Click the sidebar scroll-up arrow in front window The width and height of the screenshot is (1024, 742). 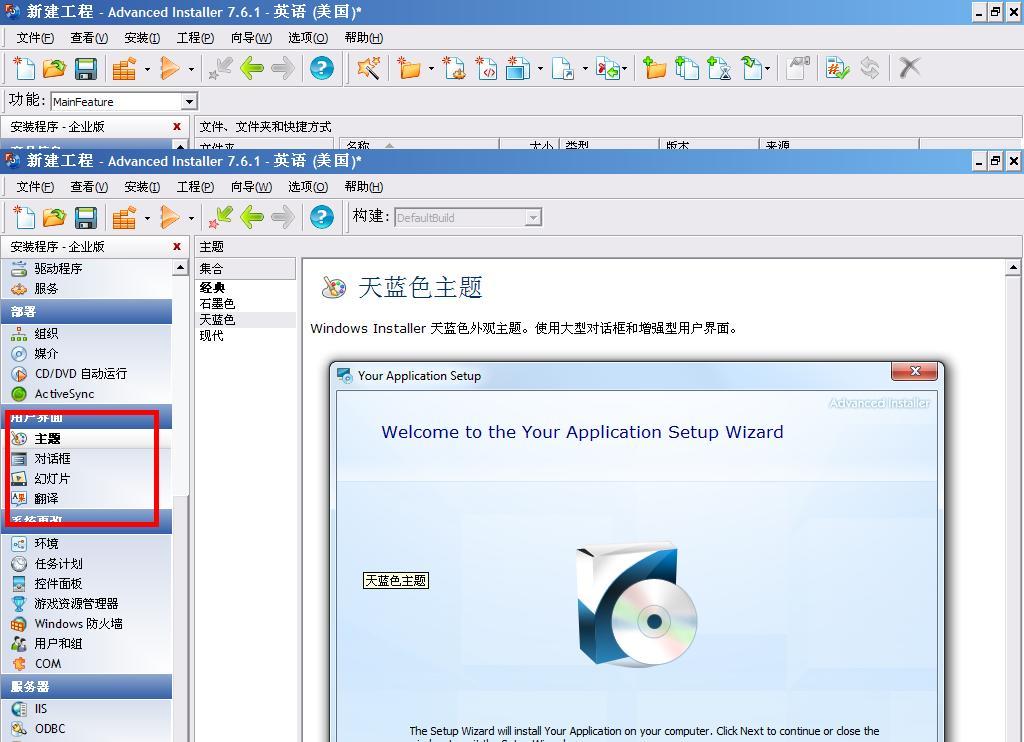point(180,268)
